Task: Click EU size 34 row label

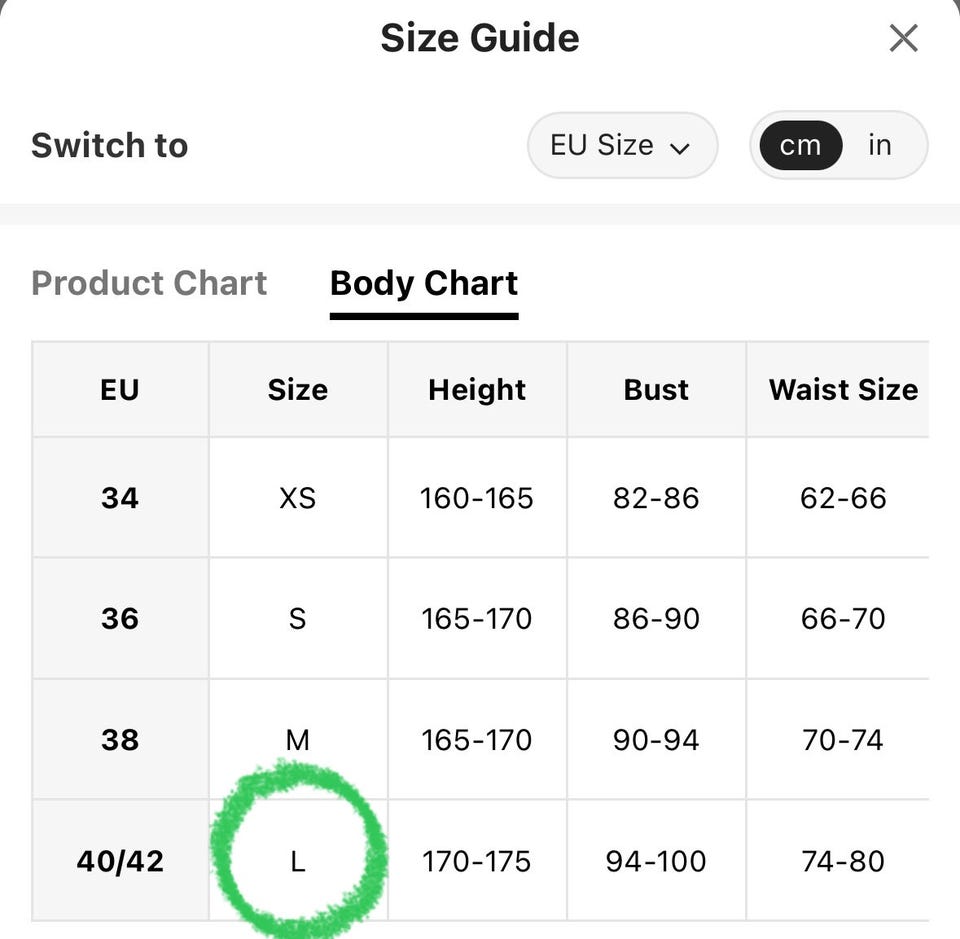Action: coord(120,498)
